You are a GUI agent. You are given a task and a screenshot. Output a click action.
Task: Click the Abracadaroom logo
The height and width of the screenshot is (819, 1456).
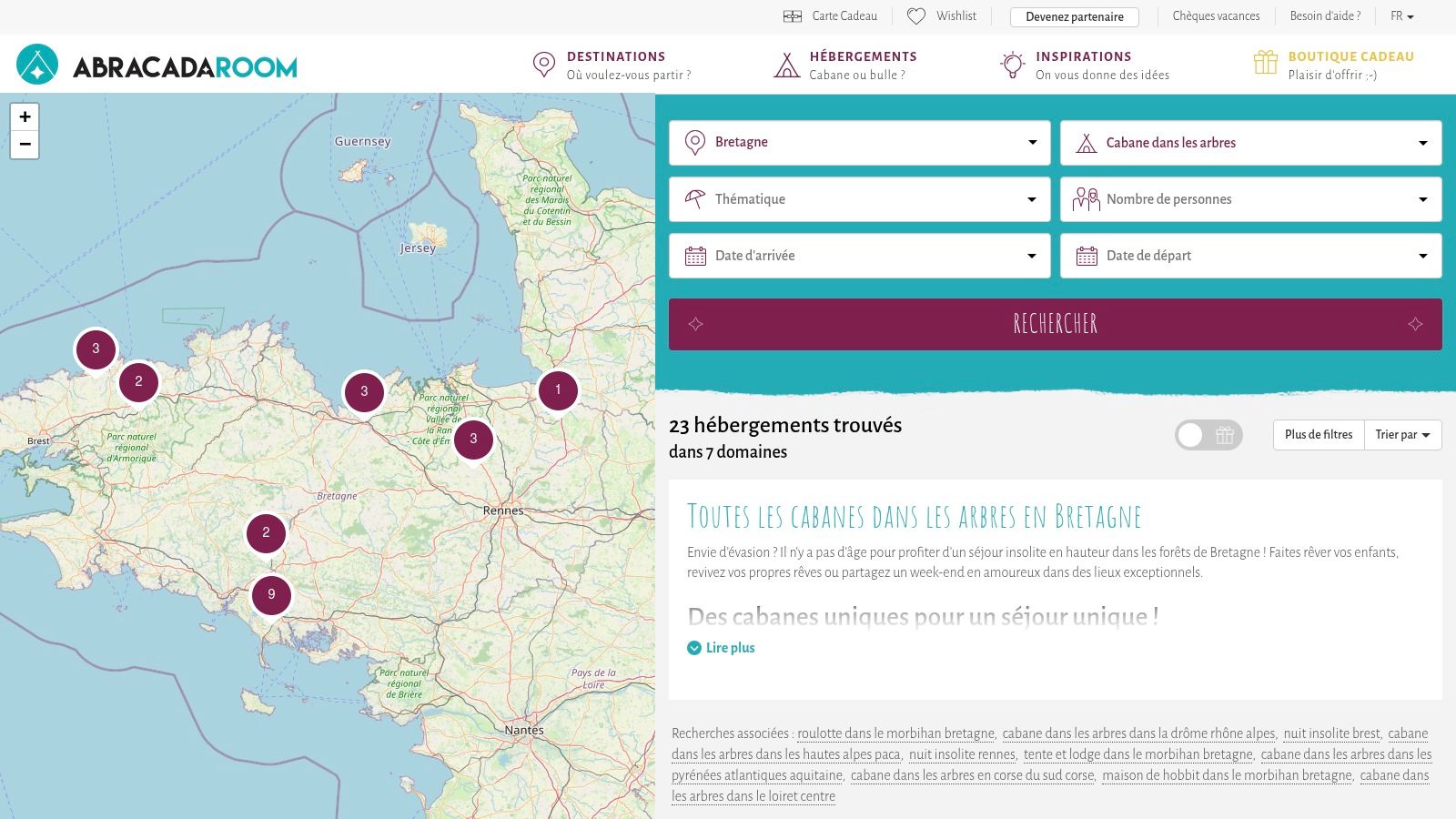157,65
